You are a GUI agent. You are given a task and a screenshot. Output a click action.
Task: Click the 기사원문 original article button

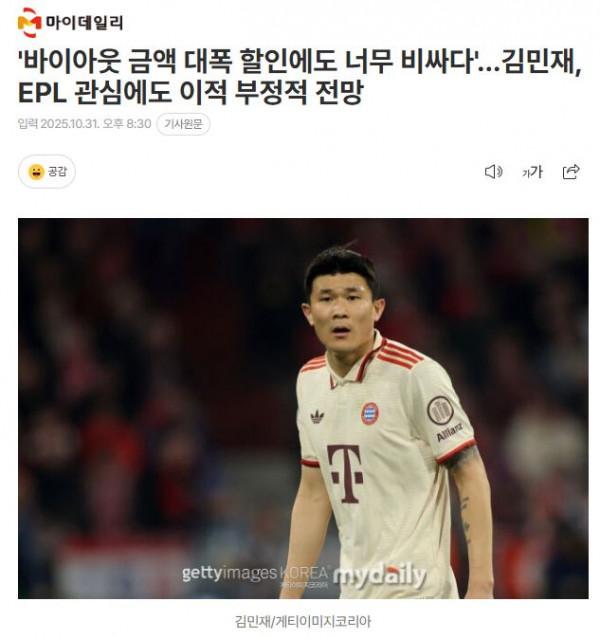(x=183, y=124)
